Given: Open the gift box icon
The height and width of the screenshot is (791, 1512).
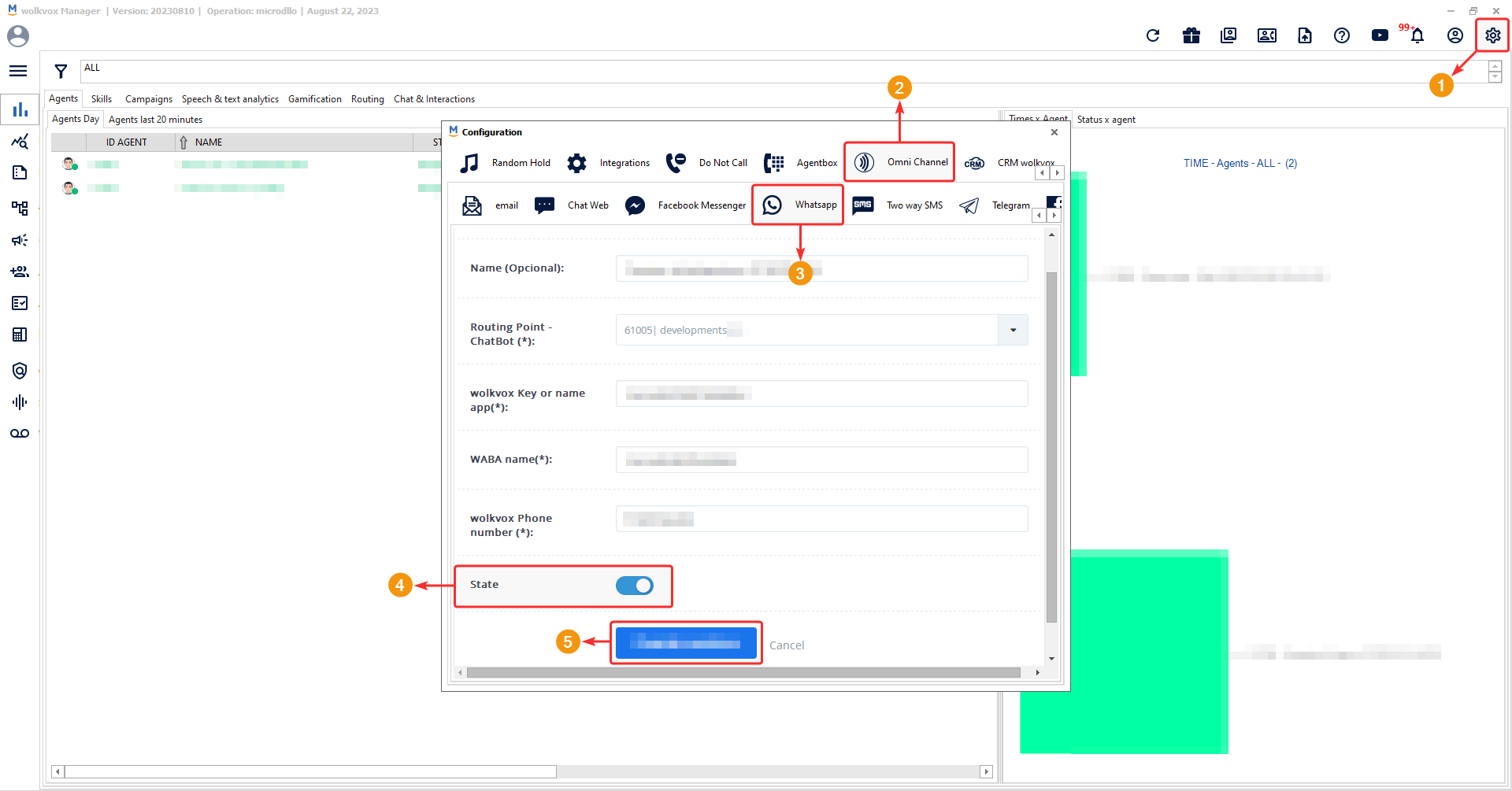Looking at the screenshot, I should coord(1191,35).
